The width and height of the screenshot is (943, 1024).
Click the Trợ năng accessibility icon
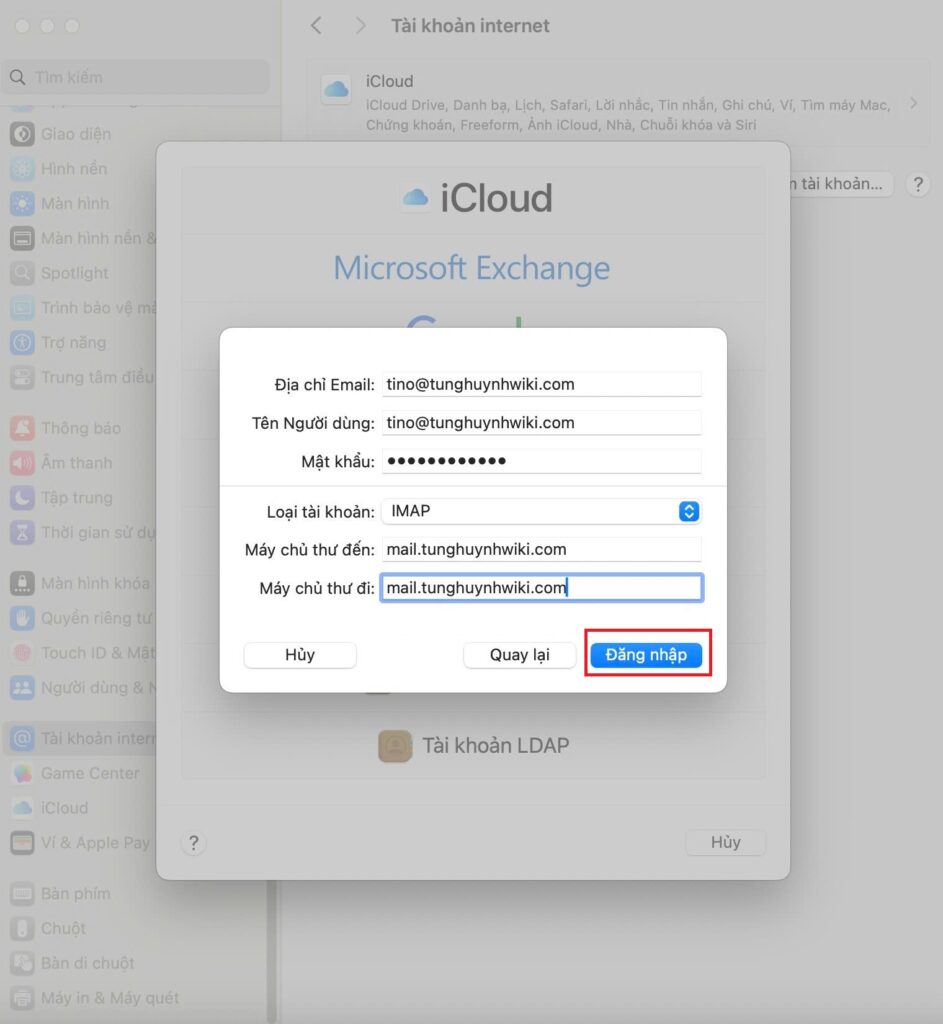point(22,342)
